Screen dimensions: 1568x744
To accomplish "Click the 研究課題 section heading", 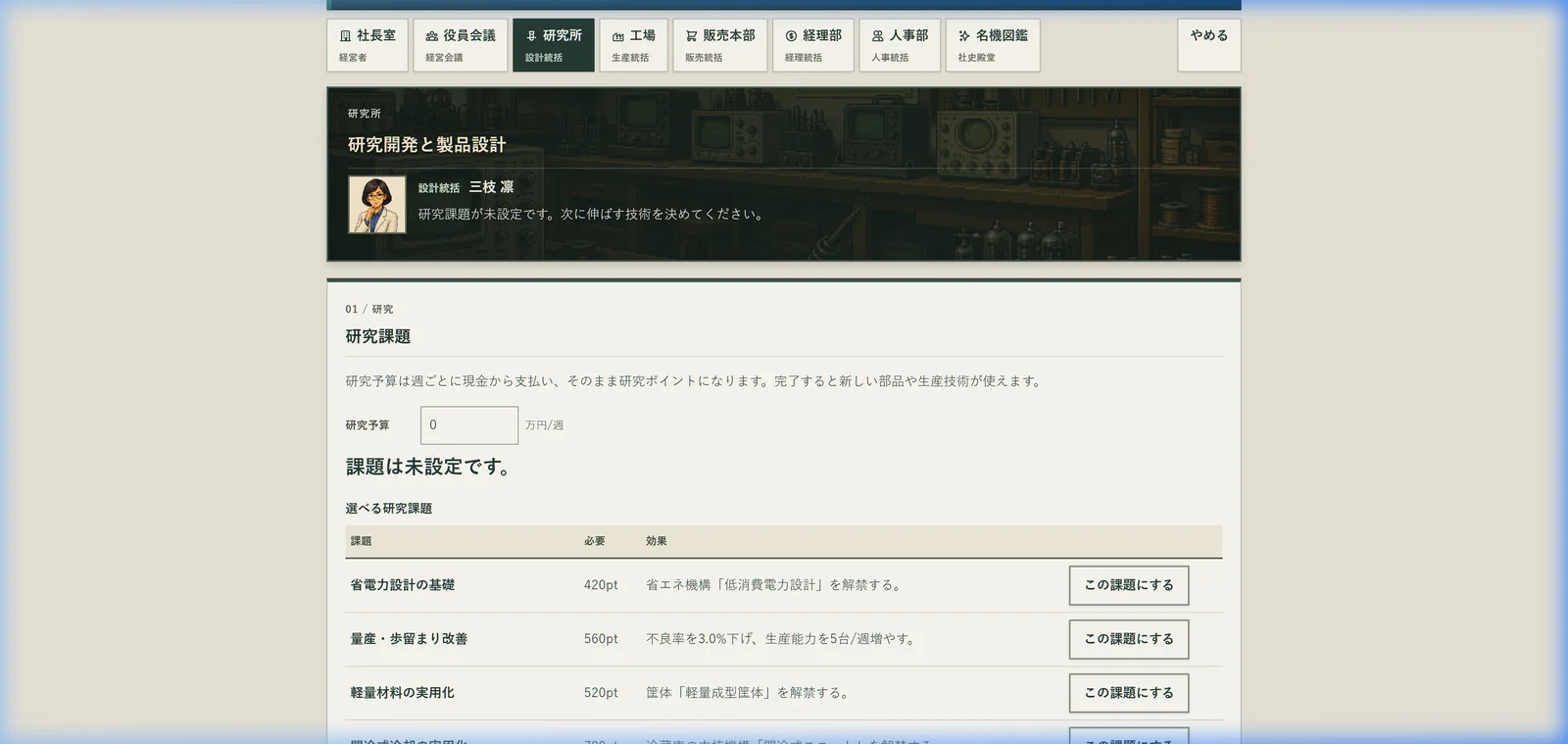I will click(378, 336).
